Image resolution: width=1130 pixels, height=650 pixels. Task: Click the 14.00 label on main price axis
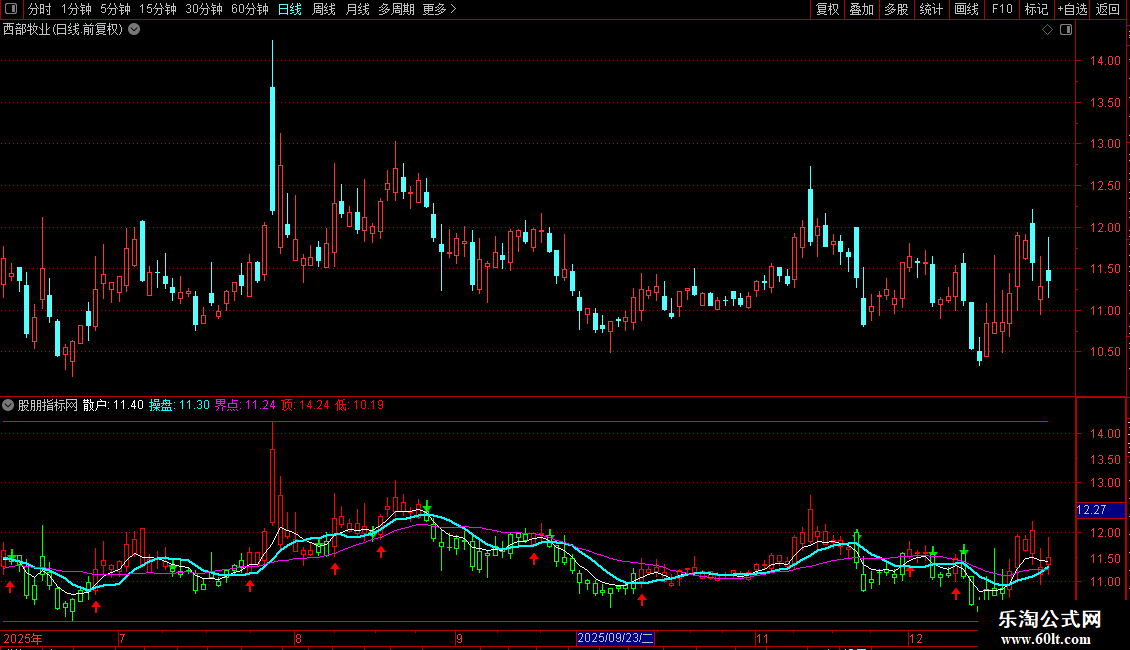pyautogui.click(x=1105, y=61)
